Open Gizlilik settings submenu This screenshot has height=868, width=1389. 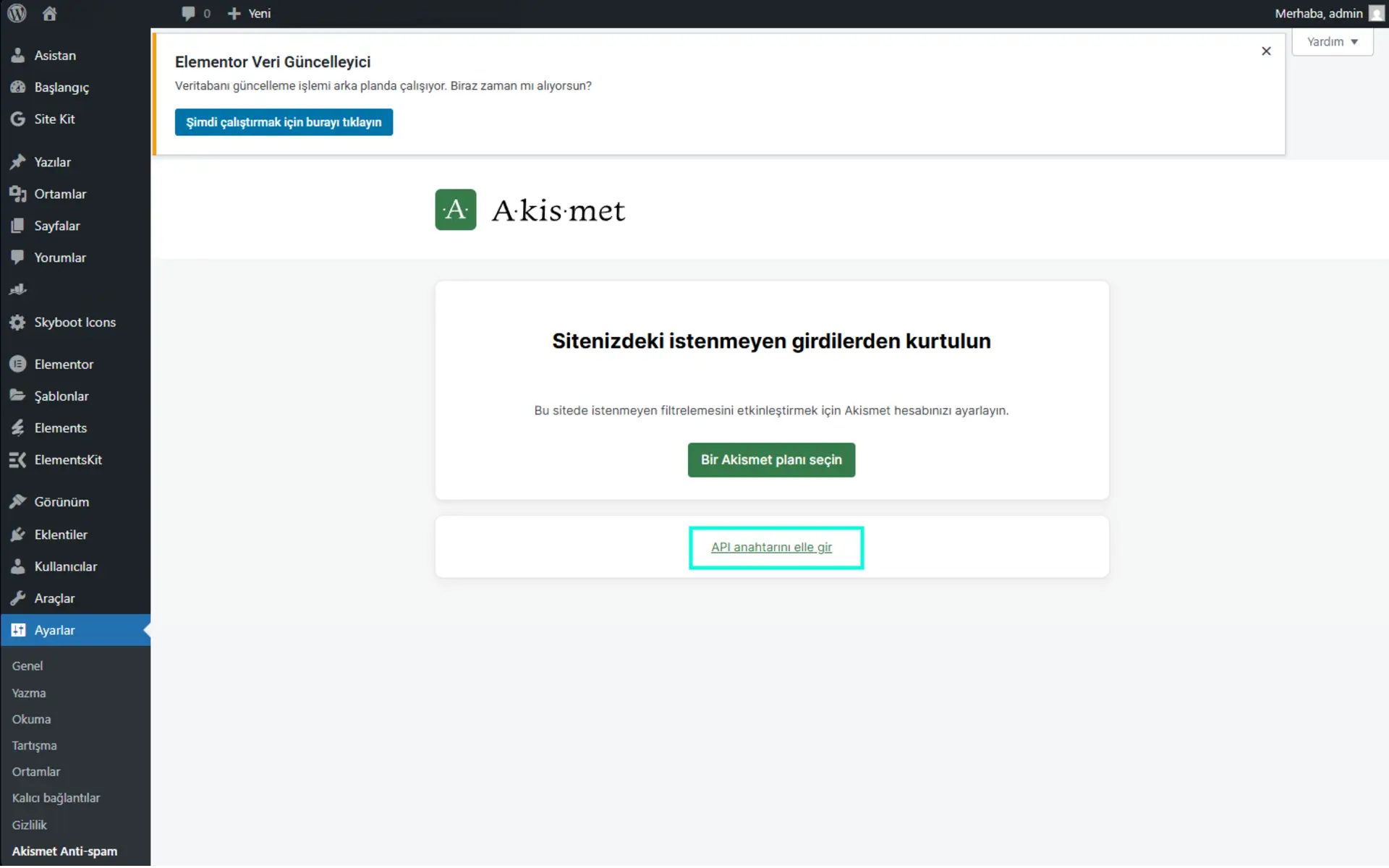[29, 825]
